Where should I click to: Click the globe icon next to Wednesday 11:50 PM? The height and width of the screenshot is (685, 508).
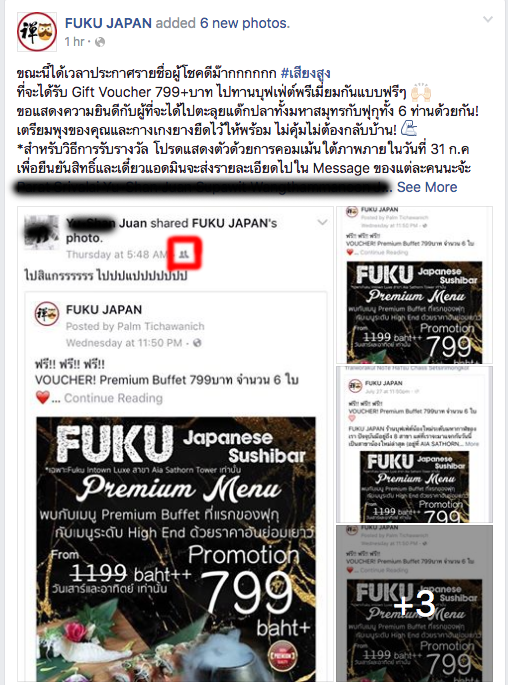197,343
